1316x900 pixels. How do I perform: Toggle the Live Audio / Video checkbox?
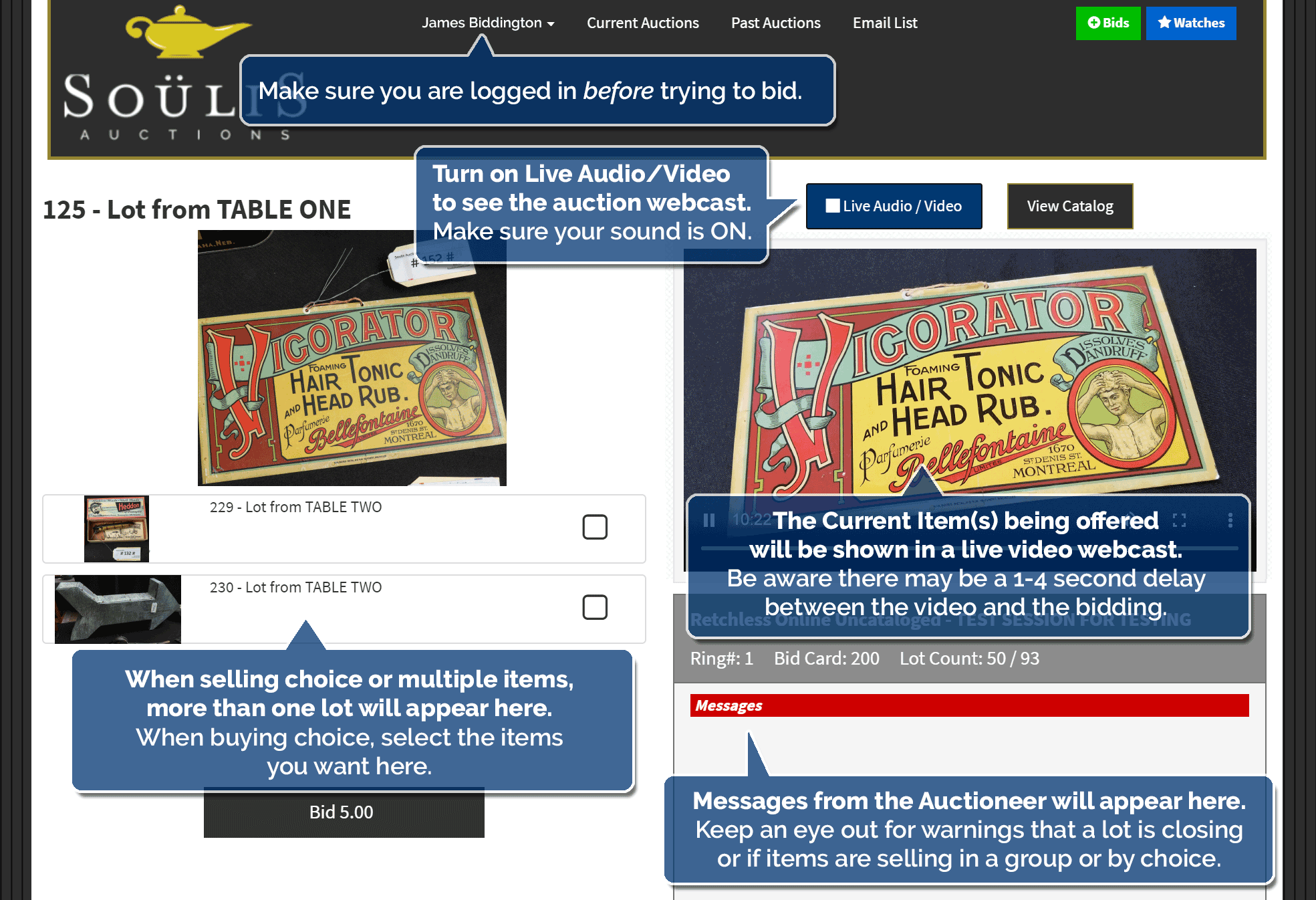(x=833, y=206)
